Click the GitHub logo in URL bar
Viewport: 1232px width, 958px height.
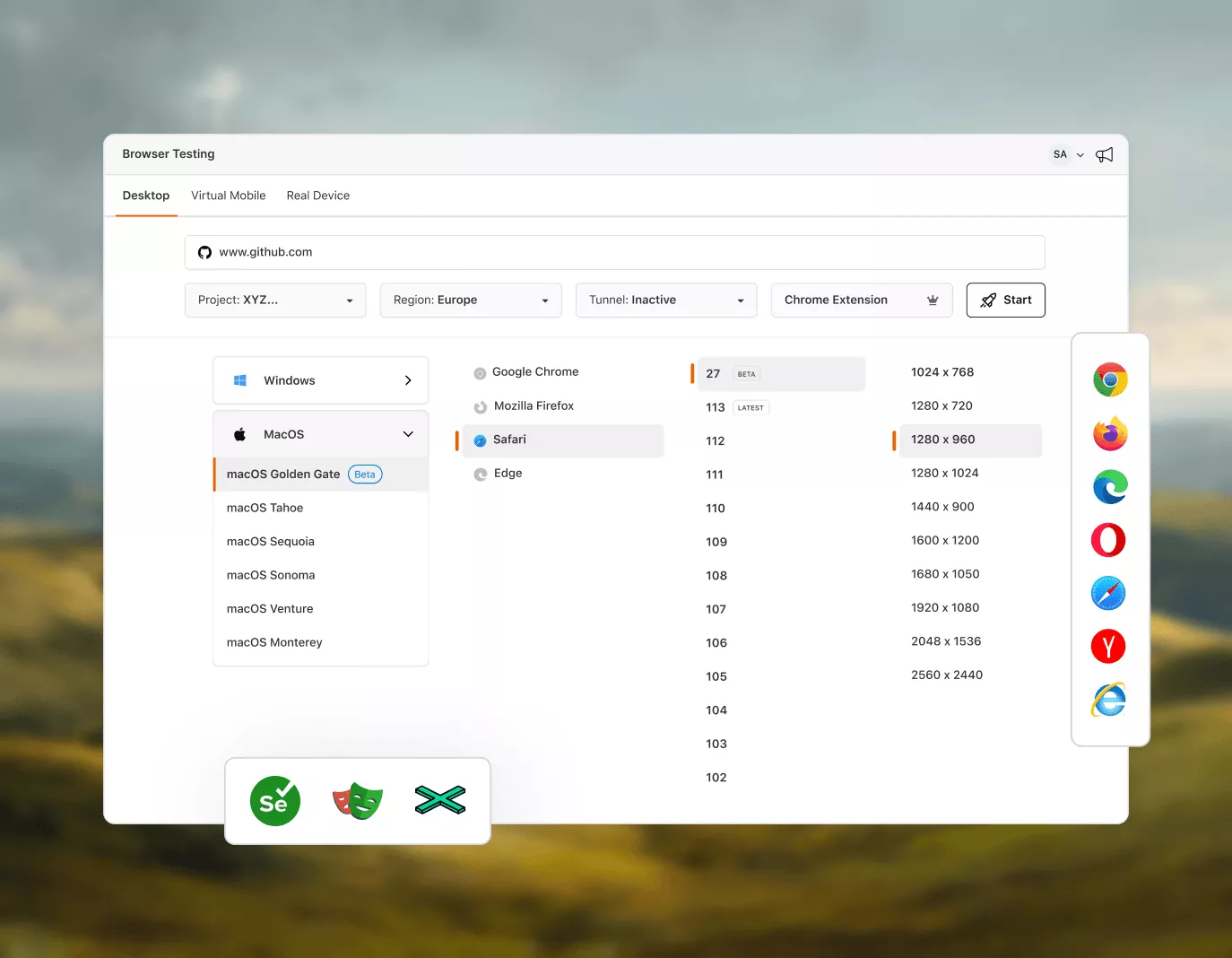204,252
